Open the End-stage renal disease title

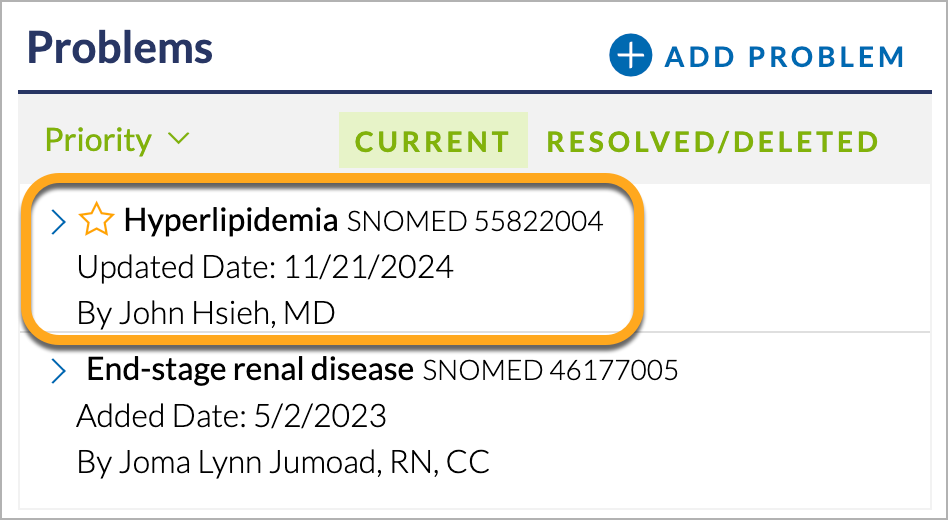coord(250,369)
